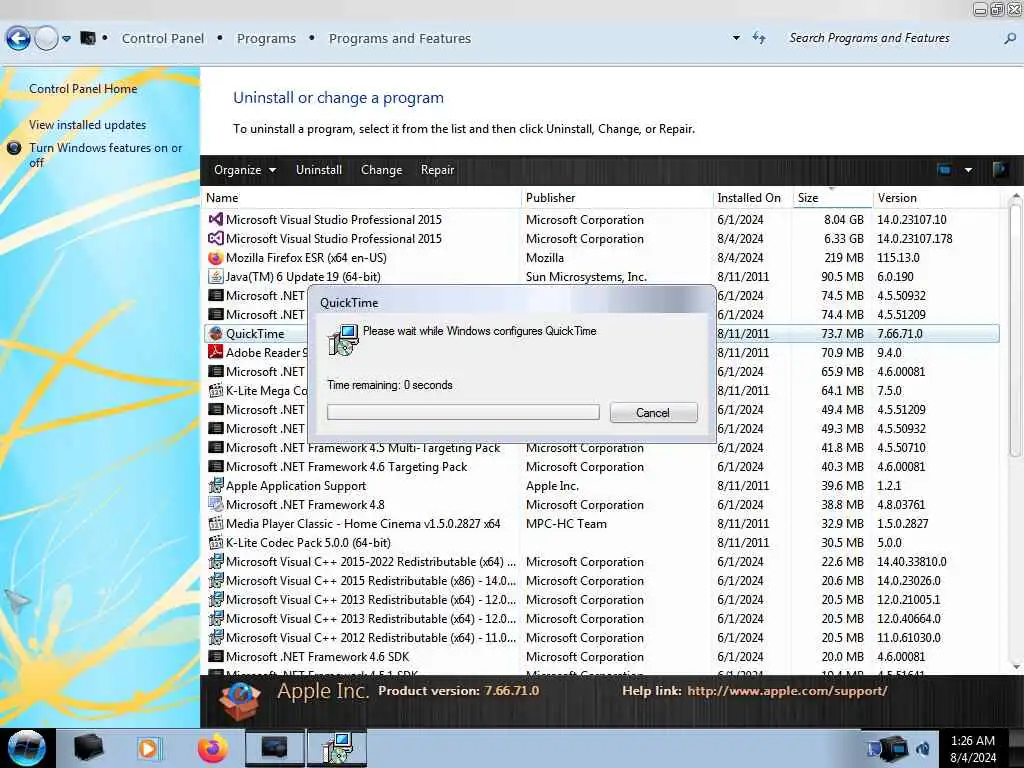
Task: Click the installer icon in QuickTime dialog
Action: click(343, 340)
